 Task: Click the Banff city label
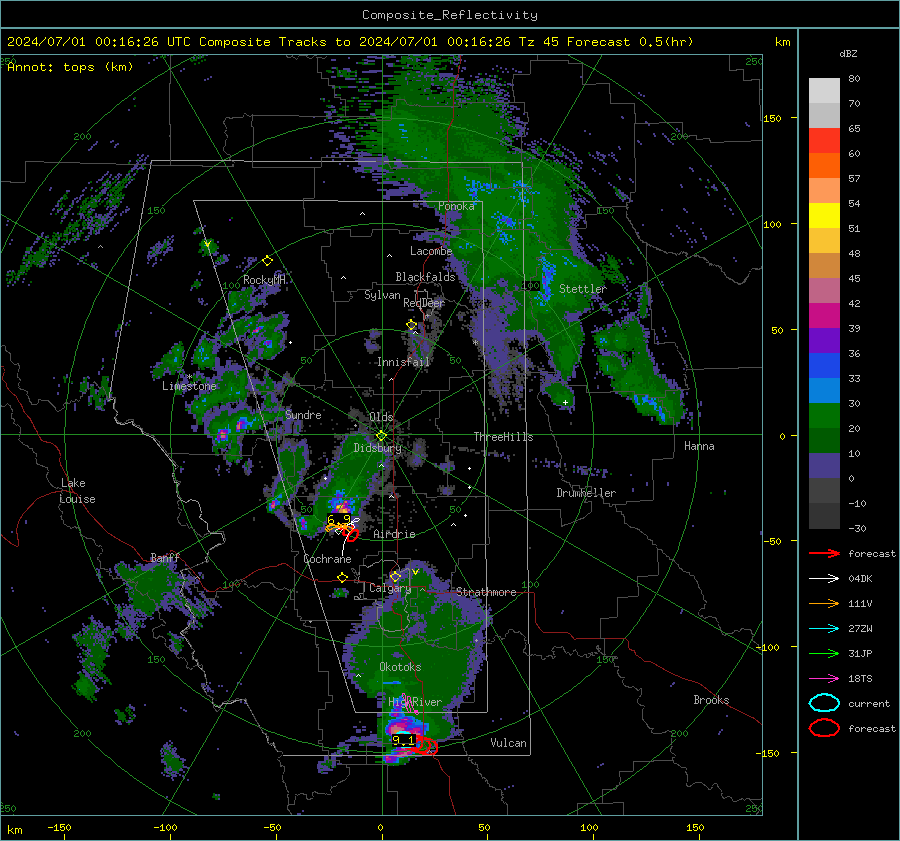click(165, 557)
